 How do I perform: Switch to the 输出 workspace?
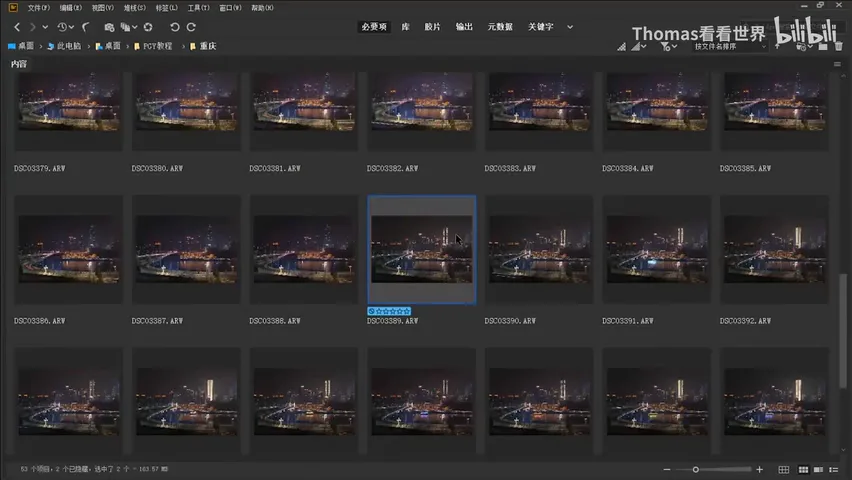point(464,27)
